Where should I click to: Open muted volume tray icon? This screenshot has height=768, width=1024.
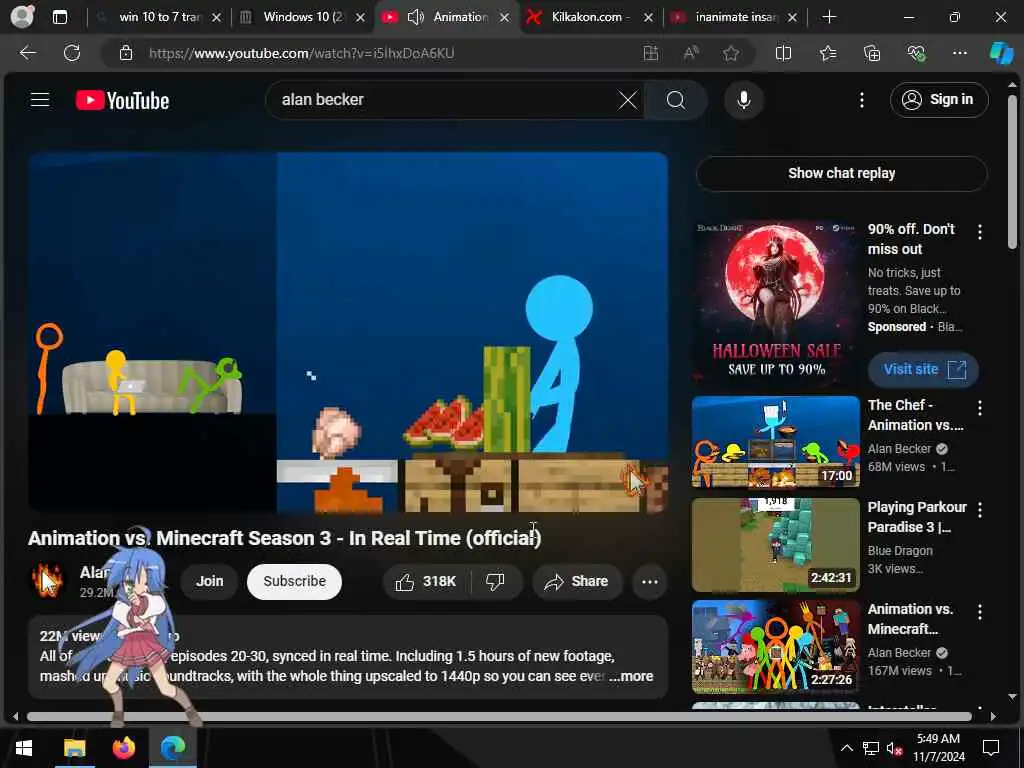coord(894,748)
